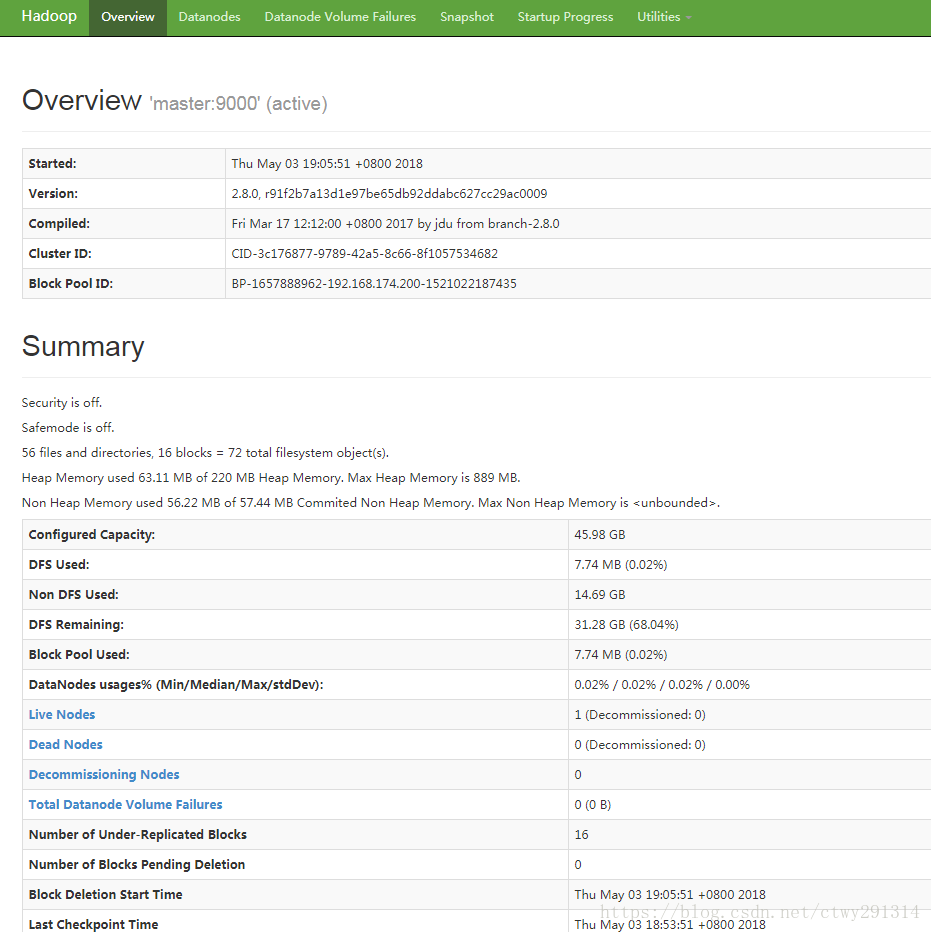The image size is (931, 932).
Task: Click the Number of Blocks Pending Deletion label
Action: (137, 864)
